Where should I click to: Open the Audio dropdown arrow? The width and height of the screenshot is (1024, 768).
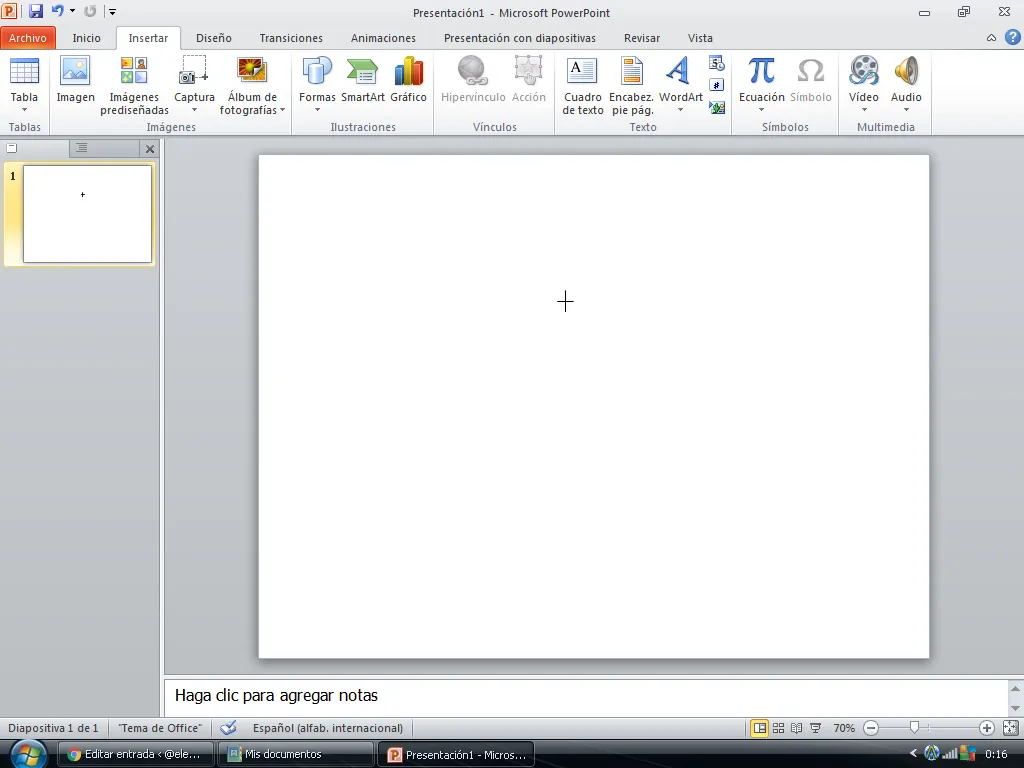pos(906,110)
